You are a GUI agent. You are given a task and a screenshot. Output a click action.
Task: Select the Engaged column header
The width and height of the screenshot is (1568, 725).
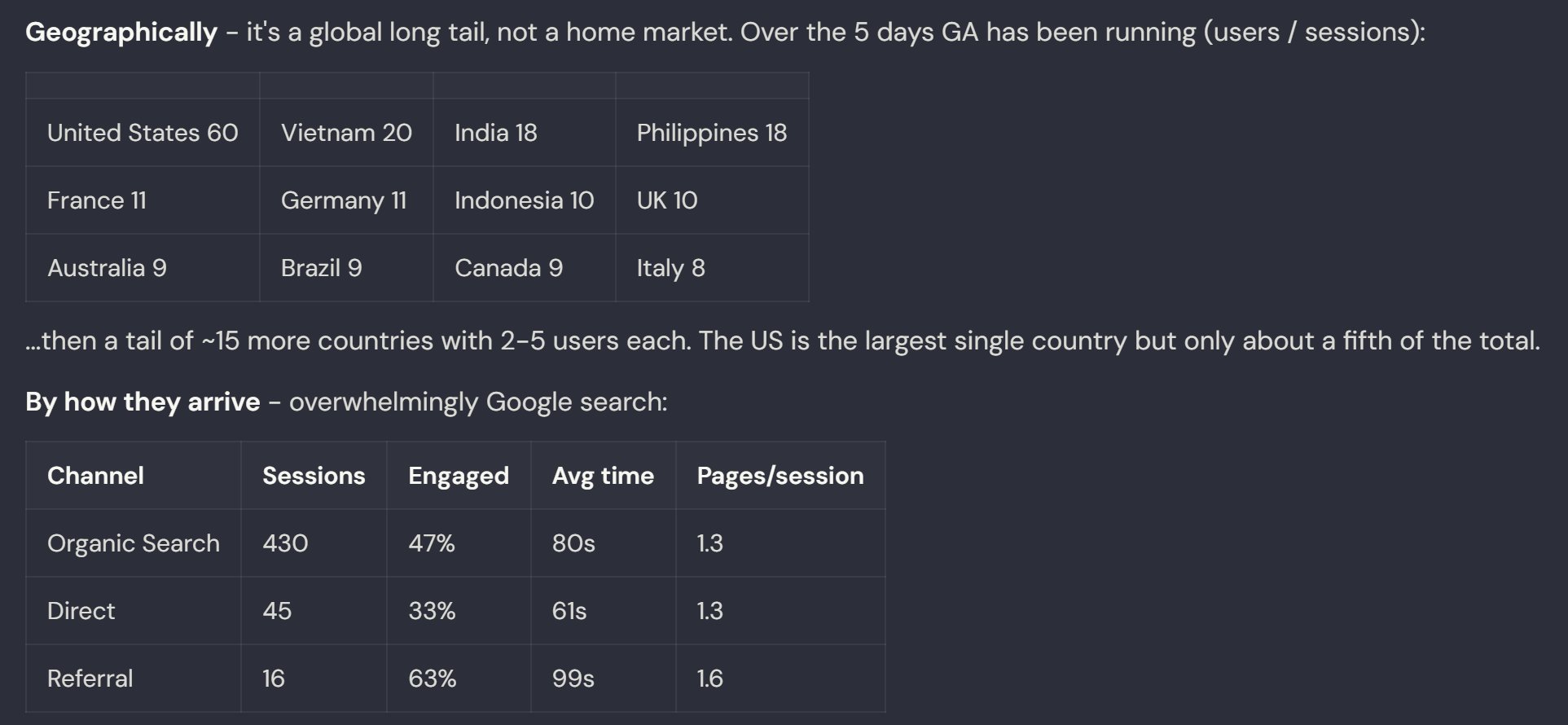coord(459,476)
